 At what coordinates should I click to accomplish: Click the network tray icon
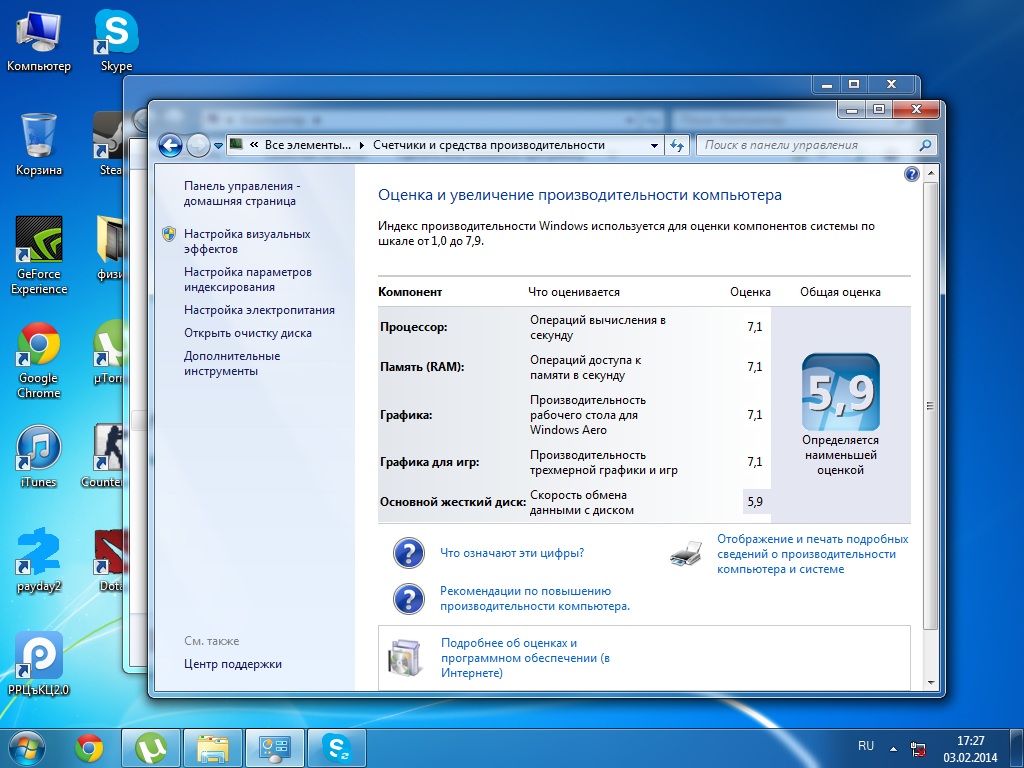918,748
